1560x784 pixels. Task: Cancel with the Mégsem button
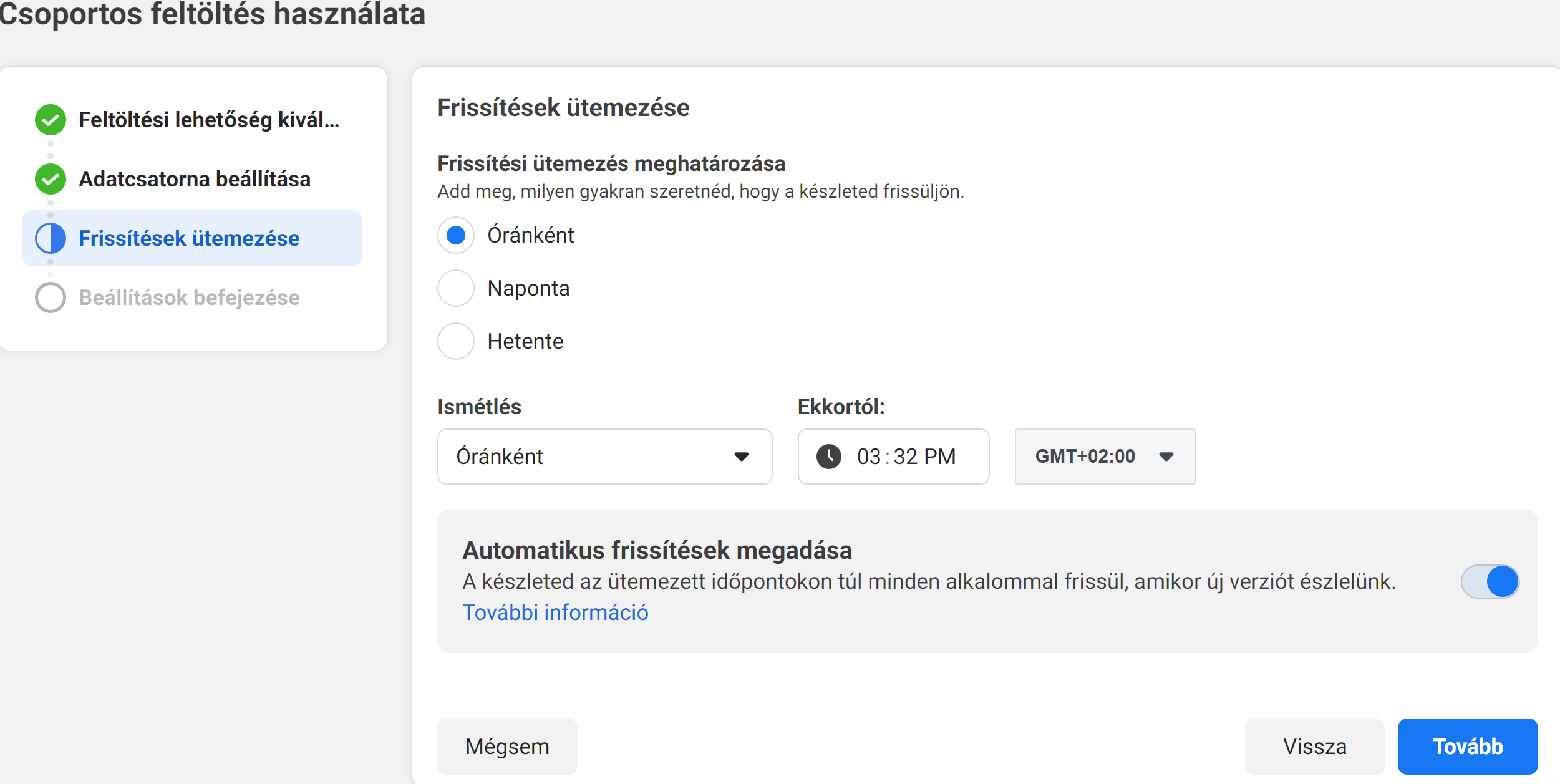[x=507, y=746]
